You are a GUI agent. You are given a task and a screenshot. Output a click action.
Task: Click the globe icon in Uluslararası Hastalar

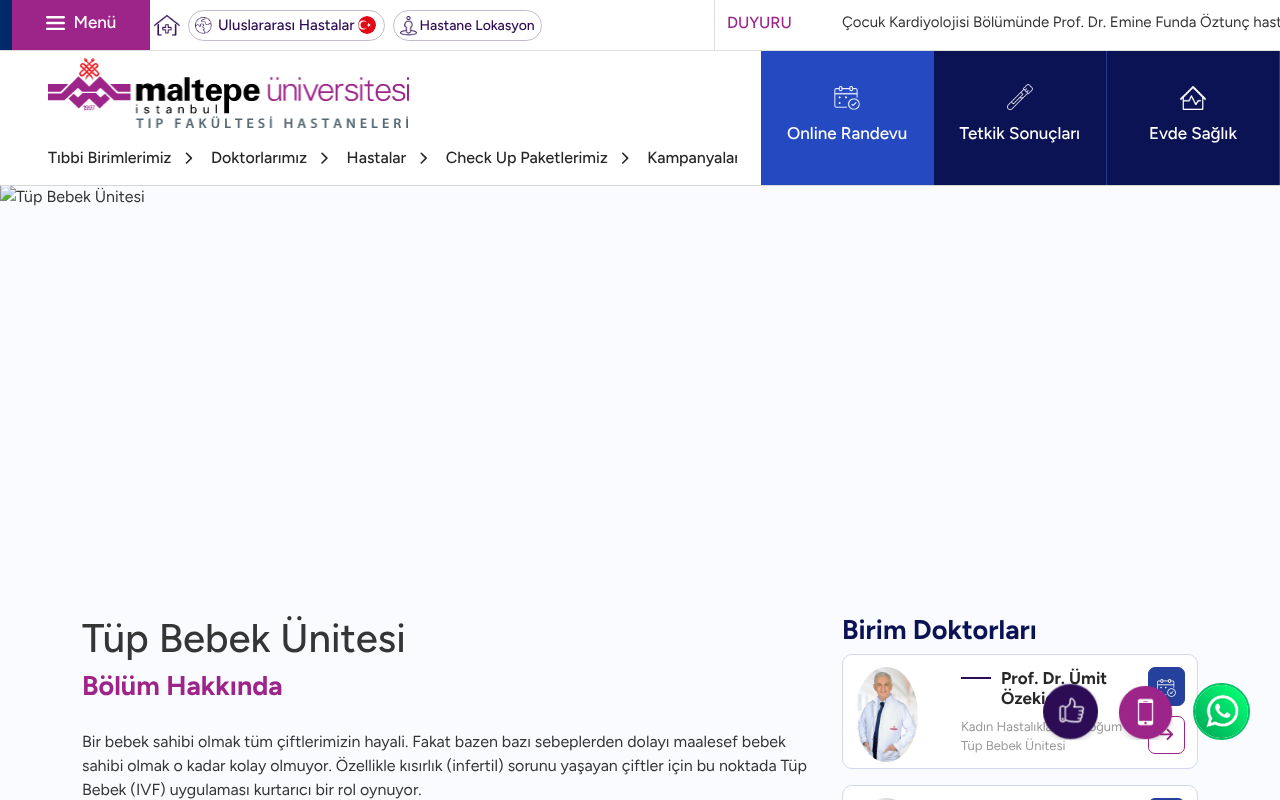pyautogui.click(x=204, y=25)
